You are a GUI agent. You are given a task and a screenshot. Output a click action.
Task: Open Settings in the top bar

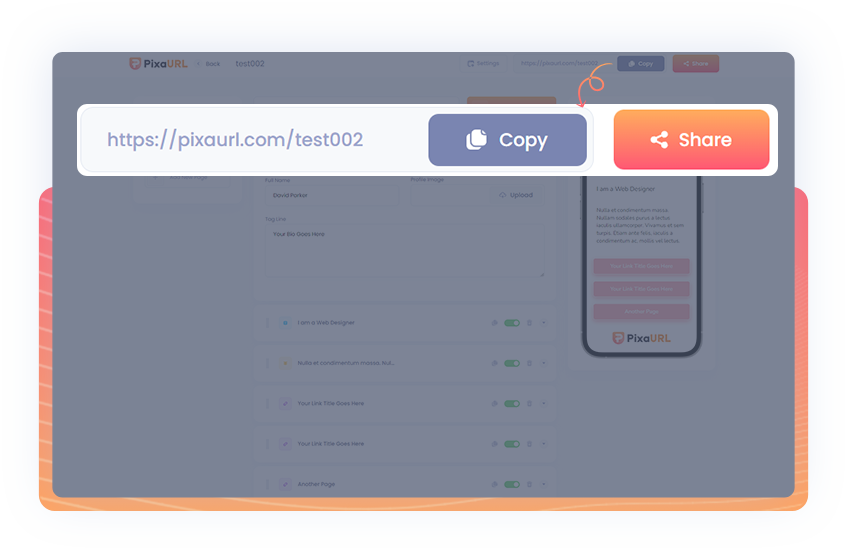tap(483, 63)
